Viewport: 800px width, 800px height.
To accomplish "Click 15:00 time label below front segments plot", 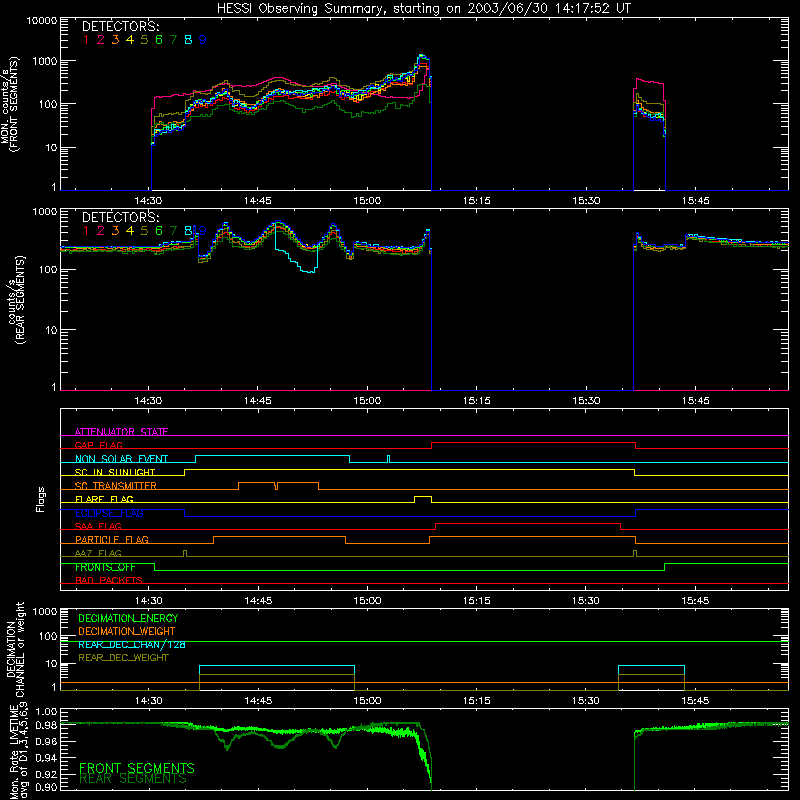I will (x=367, y=201).
